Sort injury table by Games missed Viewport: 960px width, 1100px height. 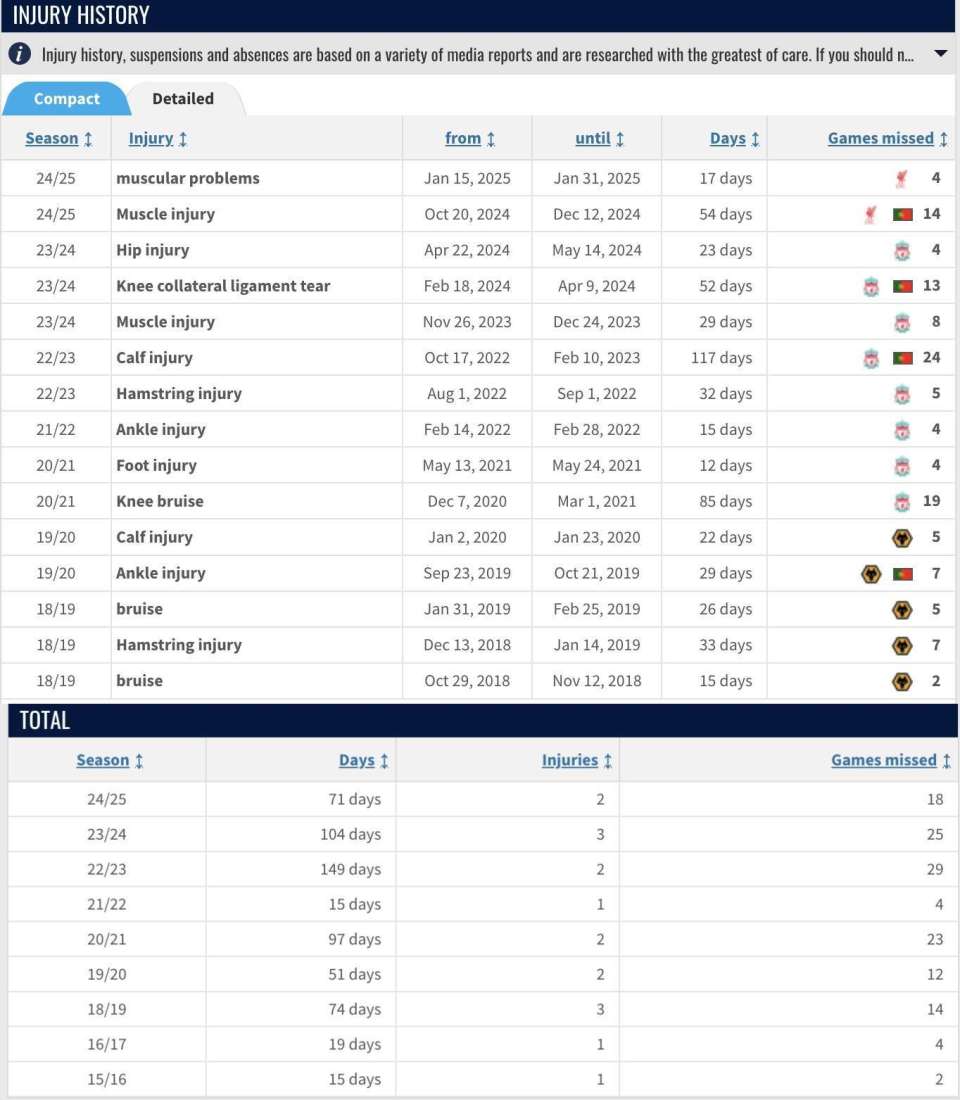click(888, 138)
